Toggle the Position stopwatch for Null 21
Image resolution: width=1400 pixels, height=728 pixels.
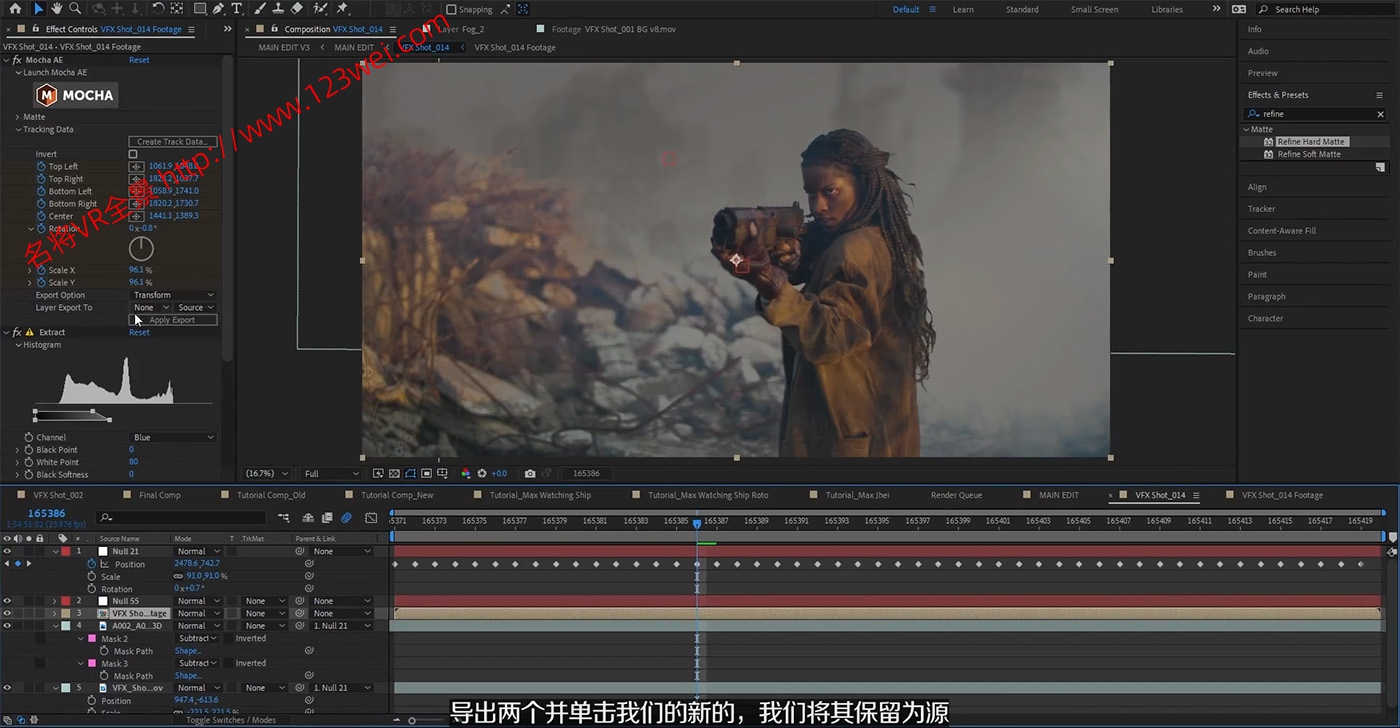point(91,564)
